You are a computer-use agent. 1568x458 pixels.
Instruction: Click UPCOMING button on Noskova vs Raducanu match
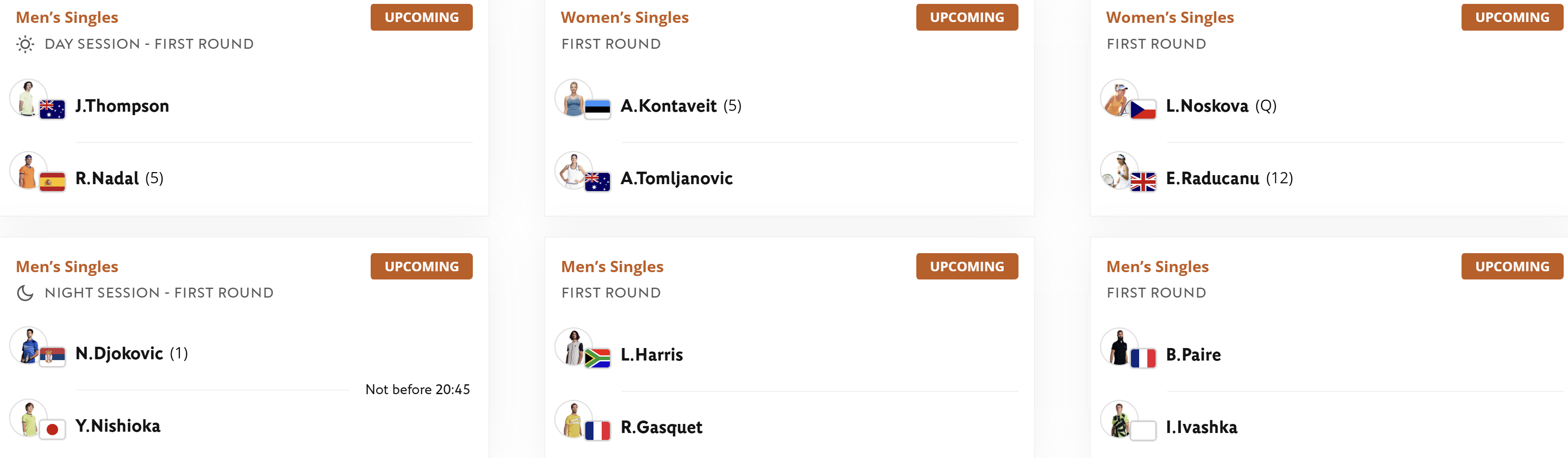[1512, 17]
